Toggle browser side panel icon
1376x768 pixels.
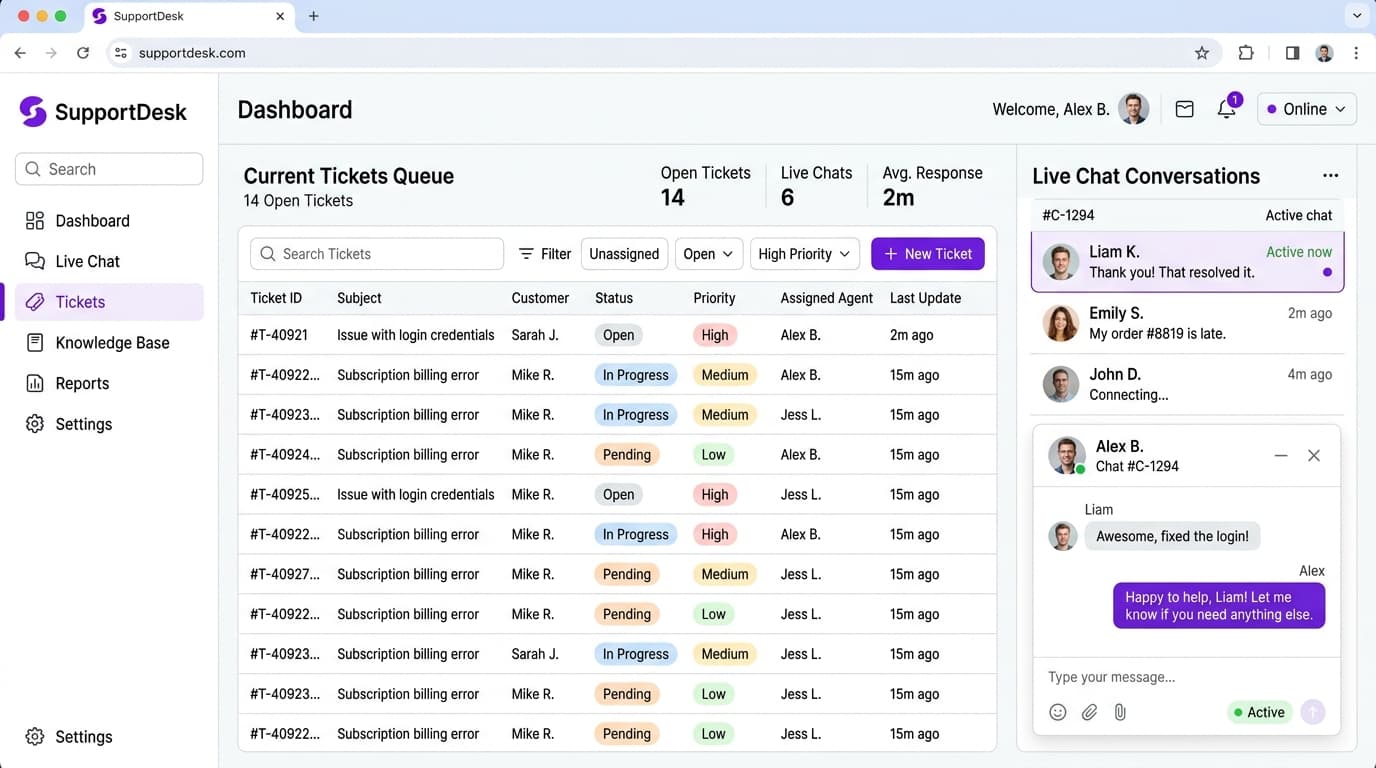tap(1292, 53)
